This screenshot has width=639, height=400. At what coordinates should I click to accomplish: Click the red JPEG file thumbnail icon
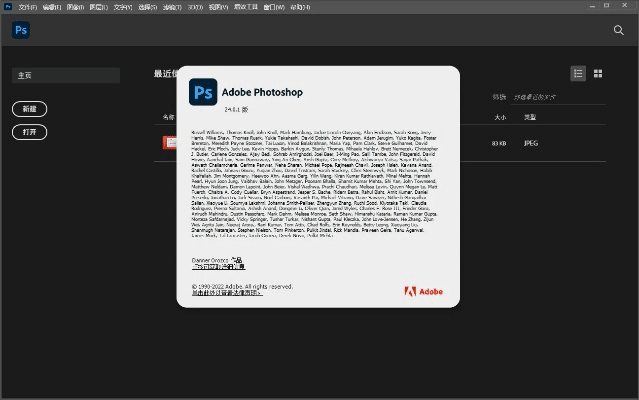(171, 143)
